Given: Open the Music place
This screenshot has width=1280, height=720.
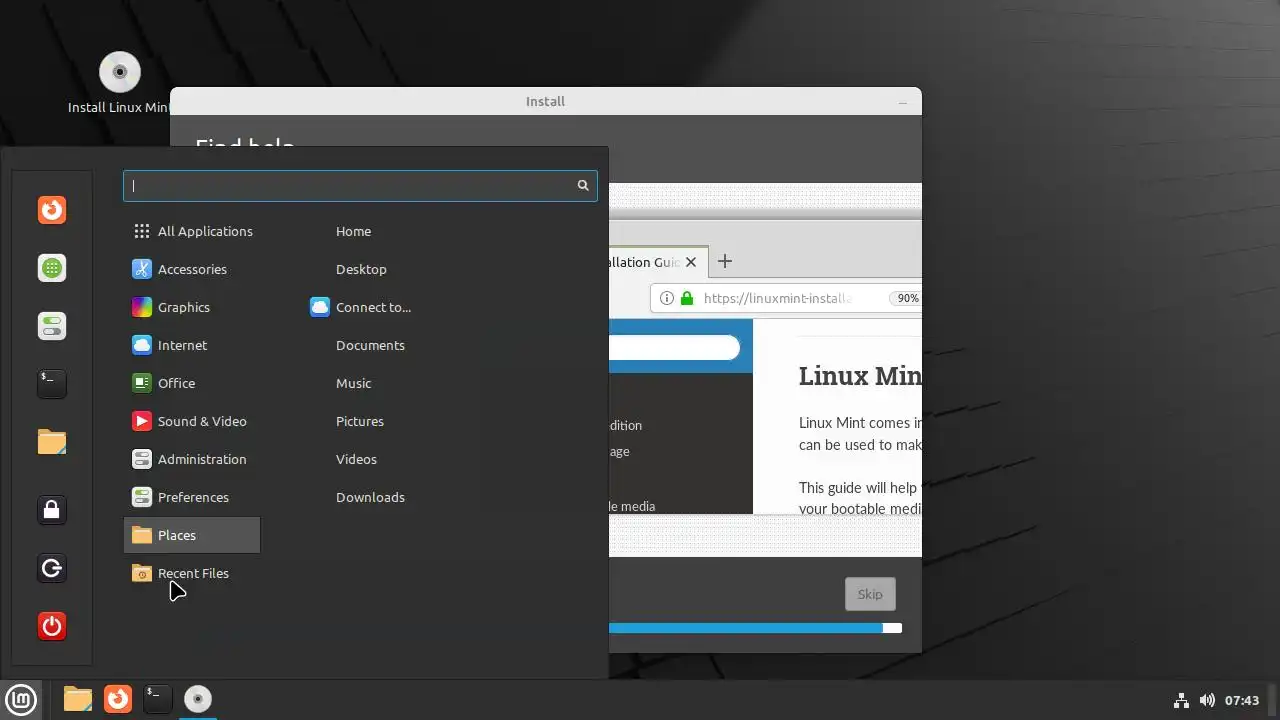Looking at the screenshot, I should pos(353,383).
